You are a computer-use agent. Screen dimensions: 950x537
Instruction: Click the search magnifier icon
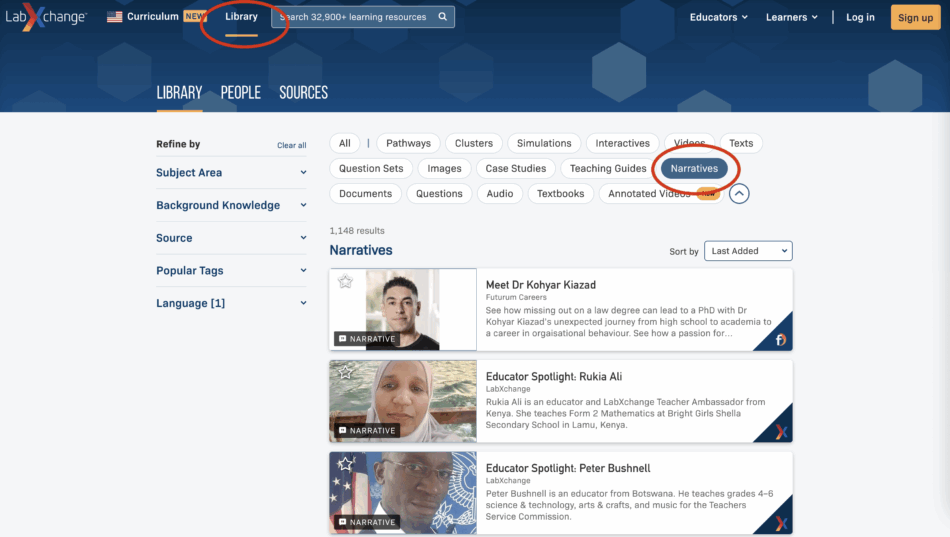pos(443,17)
